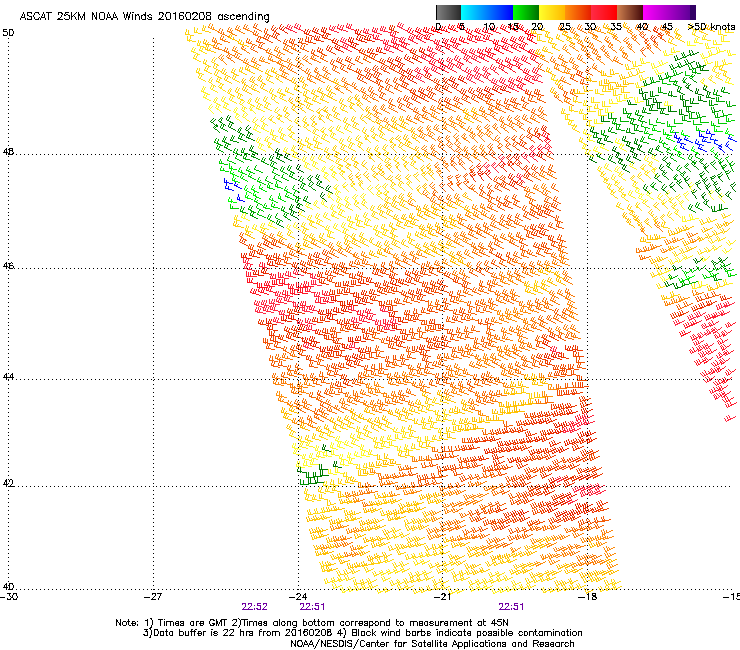The width and height of the screenshot is (740, 650).
Task: Click the longitude label -24
Action: [298, 597]
